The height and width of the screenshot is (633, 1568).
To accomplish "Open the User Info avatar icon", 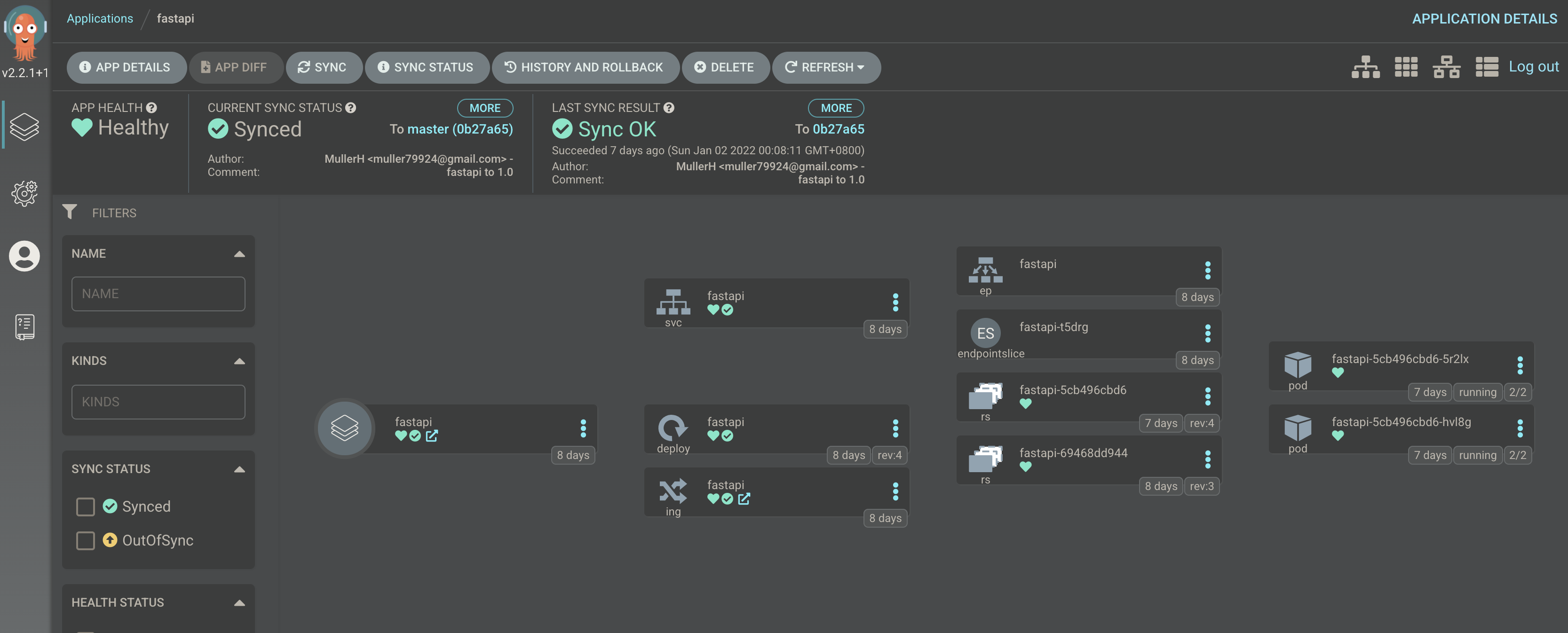I will (x=24, y=256).
